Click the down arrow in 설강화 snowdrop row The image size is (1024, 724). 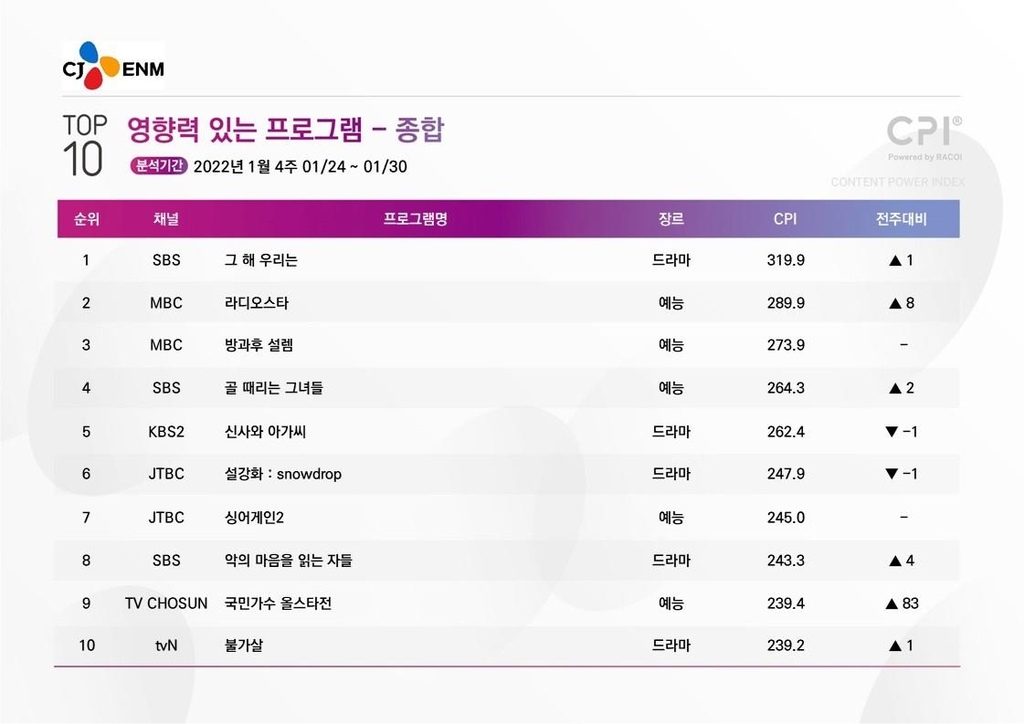892,474
